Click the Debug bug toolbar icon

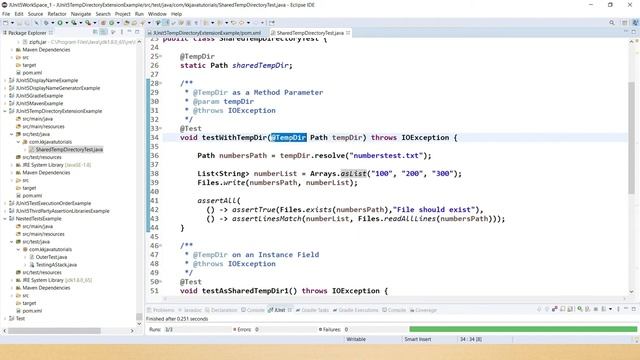46,23
